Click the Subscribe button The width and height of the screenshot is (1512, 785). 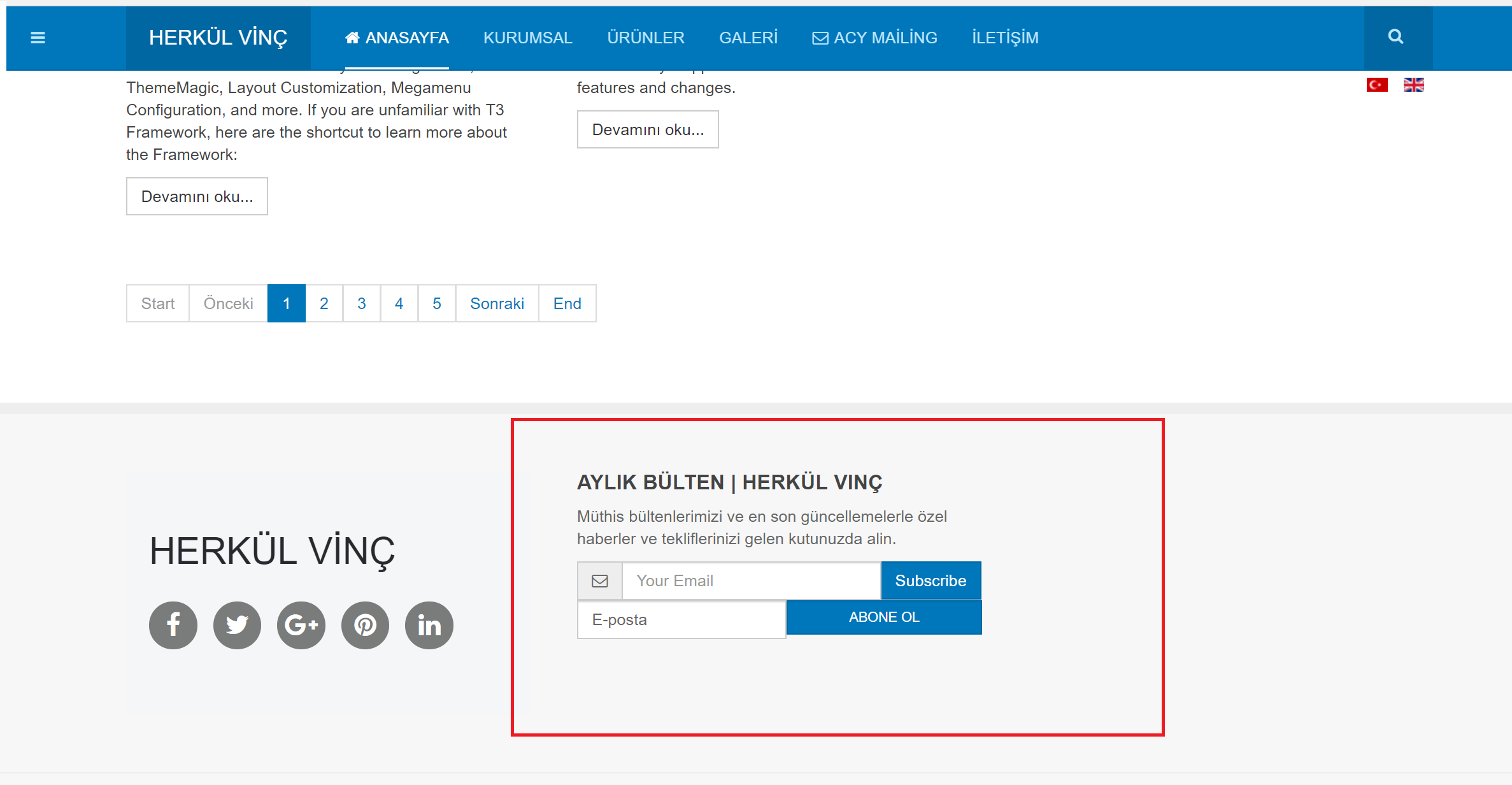pyautogui.click(x=931, y=580)
